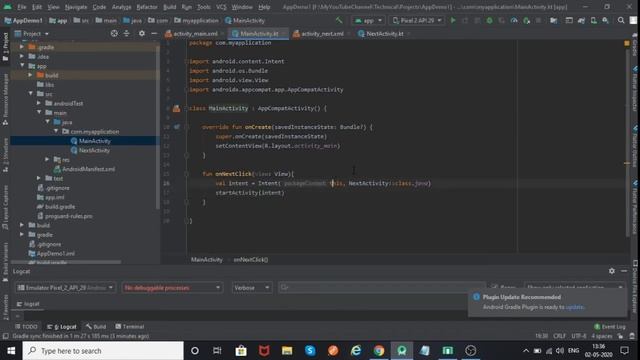Open the Event Log button
The height and width of the screenshot is (360, 640).
tap(610, 327)
